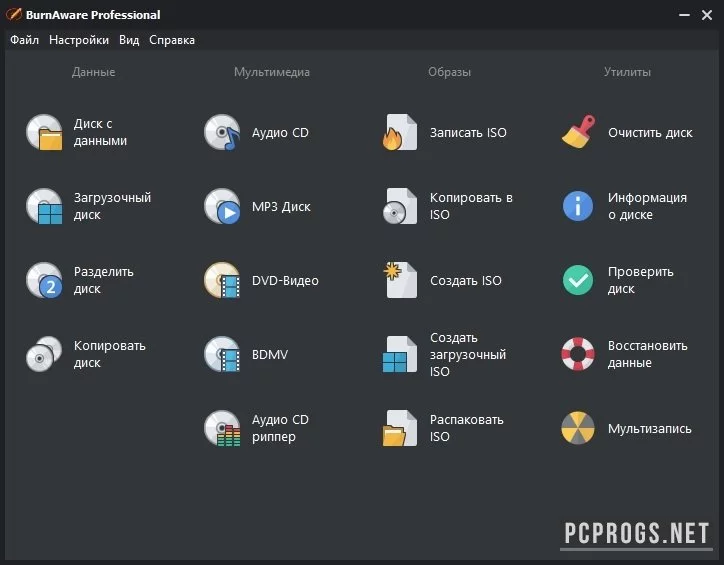Image resolution: width=724 pixels, height=565 pixels.
Task: Click the Проверить диск green checkmark icon
Action: pos(578,280)
